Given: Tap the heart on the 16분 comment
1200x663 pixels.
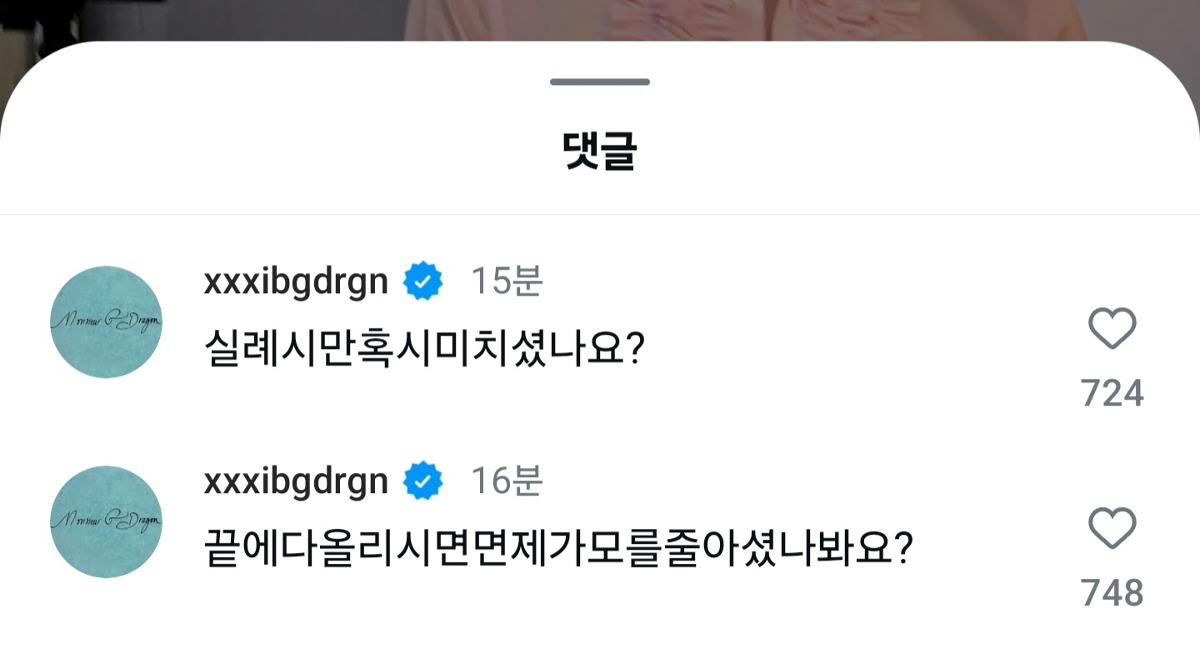Looking at the screenshot, I should 1112,529.
